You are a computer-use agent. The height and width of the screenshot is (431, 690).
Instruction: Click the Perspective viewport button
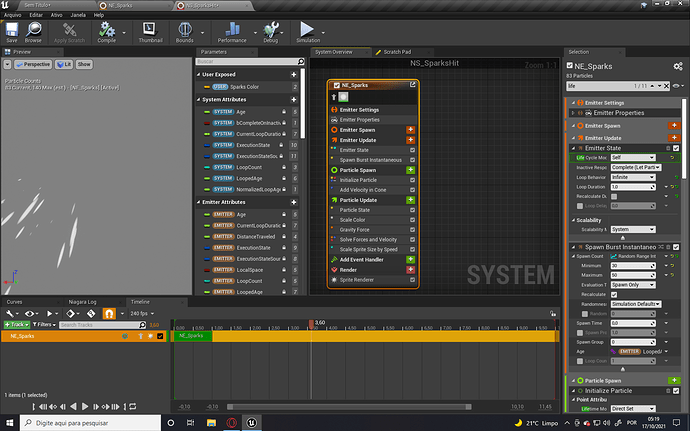tap(33, 64)
